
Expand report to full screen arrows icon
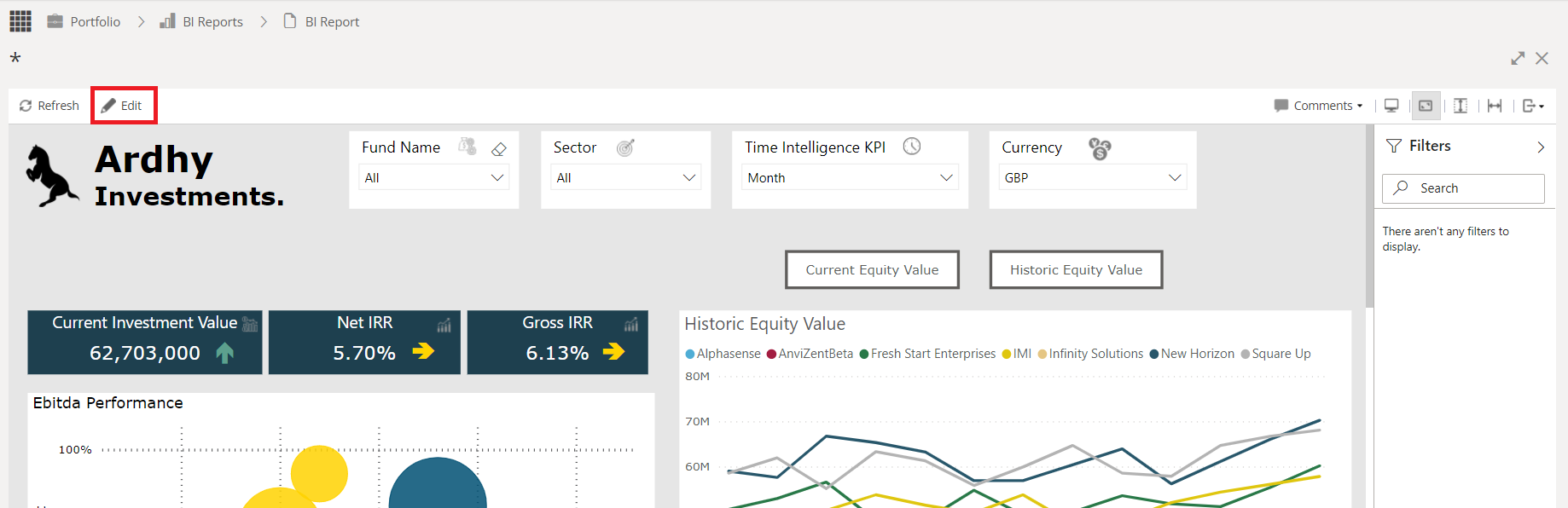pos(1518,58)
